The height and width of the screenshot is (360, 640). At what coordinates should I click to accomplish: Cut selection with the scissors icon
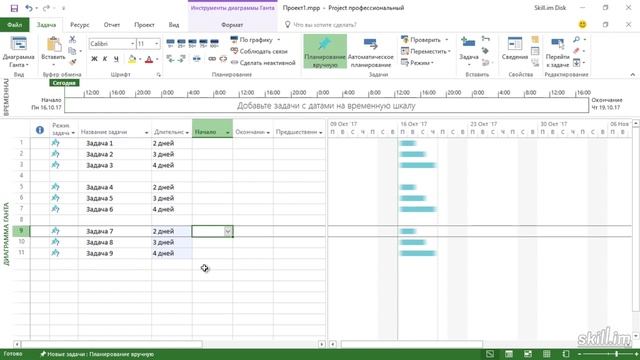(73, 39)
